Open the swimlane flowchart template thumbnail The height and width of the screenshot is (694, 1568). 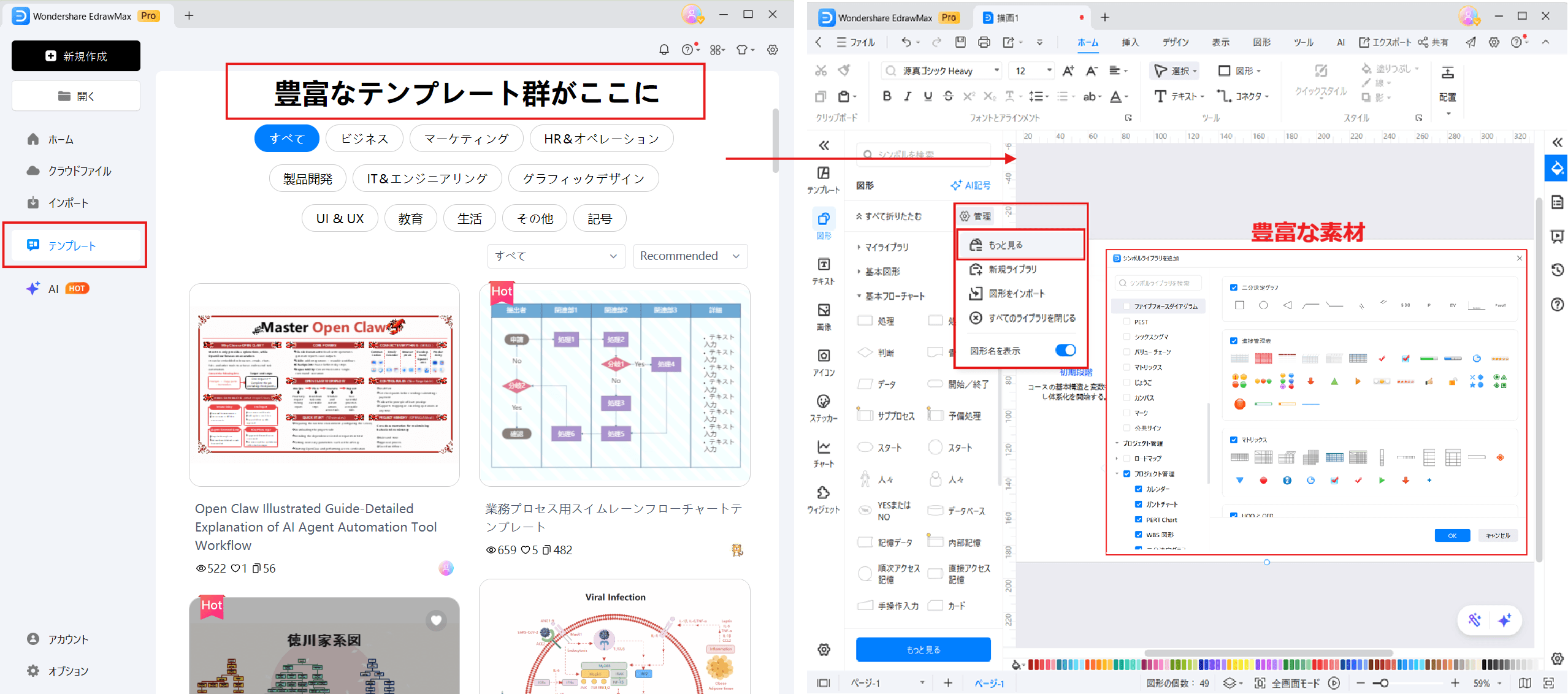pos(616,384)
